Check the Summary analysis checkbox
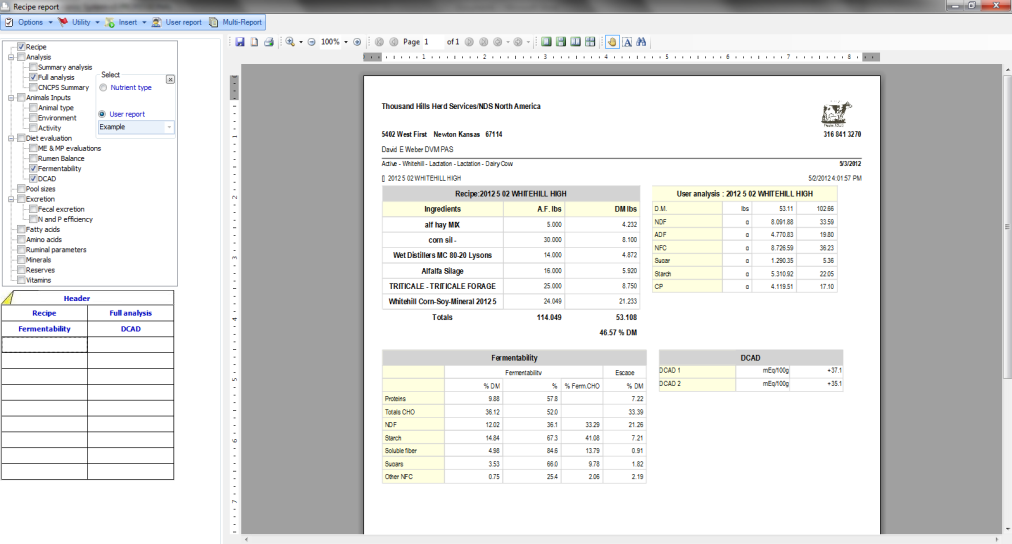1012x544 pixels. [x=33, y=67]
